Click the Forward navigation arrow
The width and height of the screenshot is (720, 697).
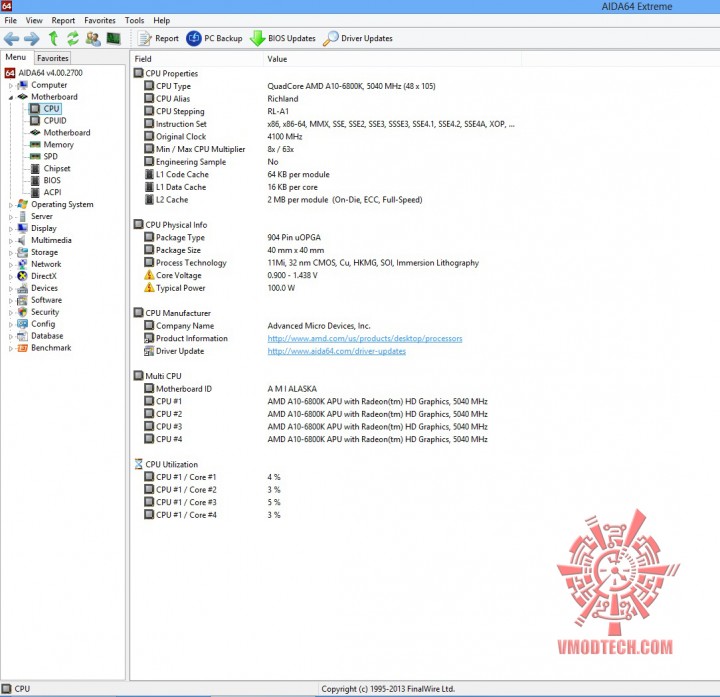click(x=32, y=39)
